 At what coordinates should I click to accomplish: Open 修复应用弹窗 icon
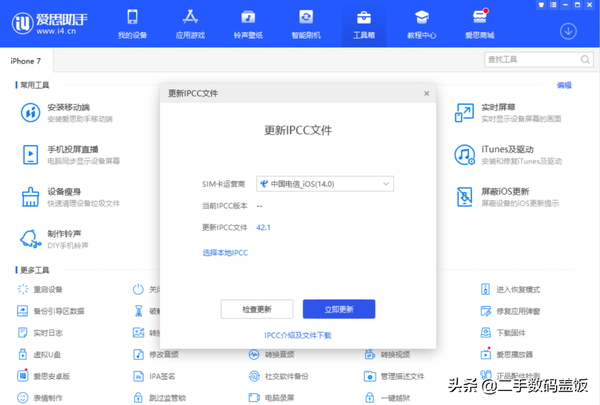point(485,311)
